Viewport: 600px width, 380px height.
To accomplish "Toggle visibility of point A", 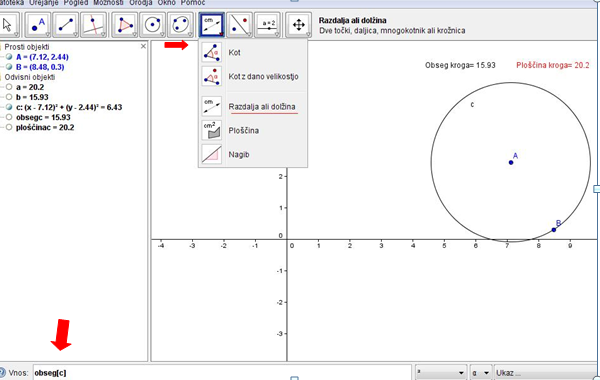I will (9, 57).
